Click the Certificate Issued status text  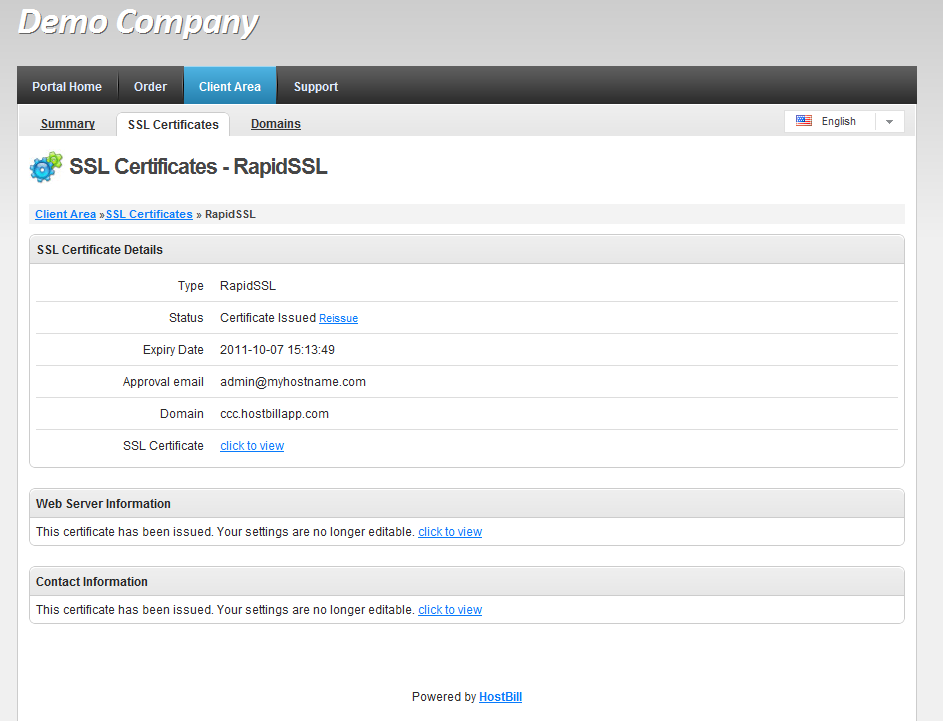(268, 318)
